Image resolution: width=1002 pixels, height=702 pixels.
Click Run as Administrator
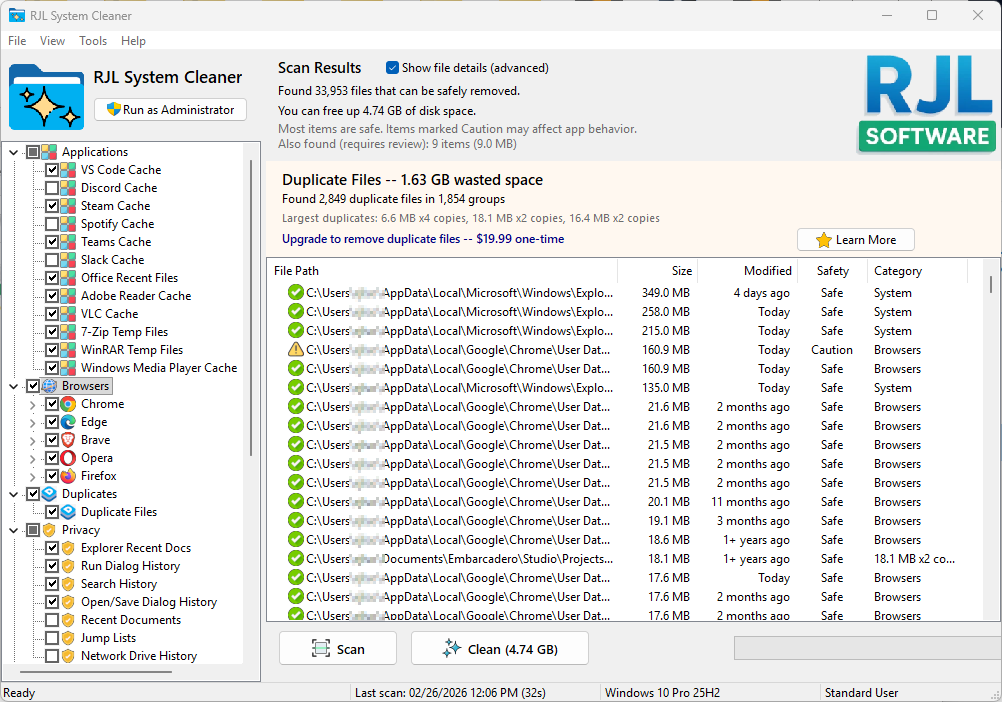pyautogui.click(x=169, y=109)
